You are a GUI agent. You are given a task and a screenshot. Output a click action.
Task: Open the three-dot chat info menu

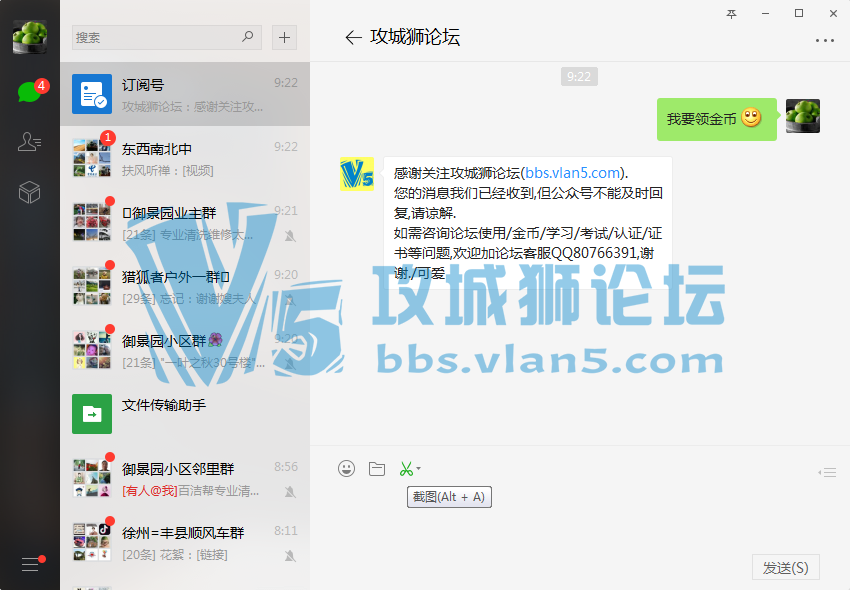[825, 41]
